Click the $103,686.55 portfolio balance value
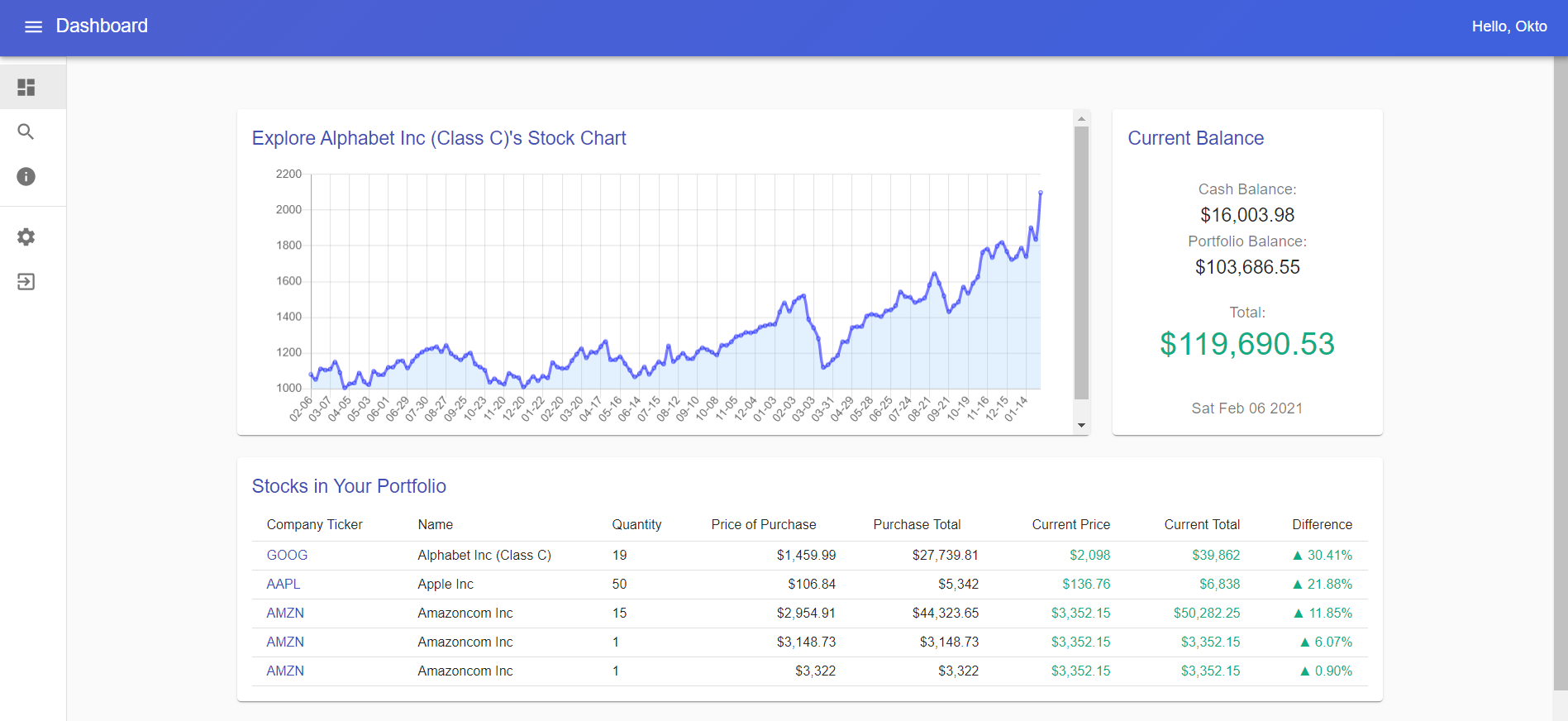 (x=1247, y=267)
